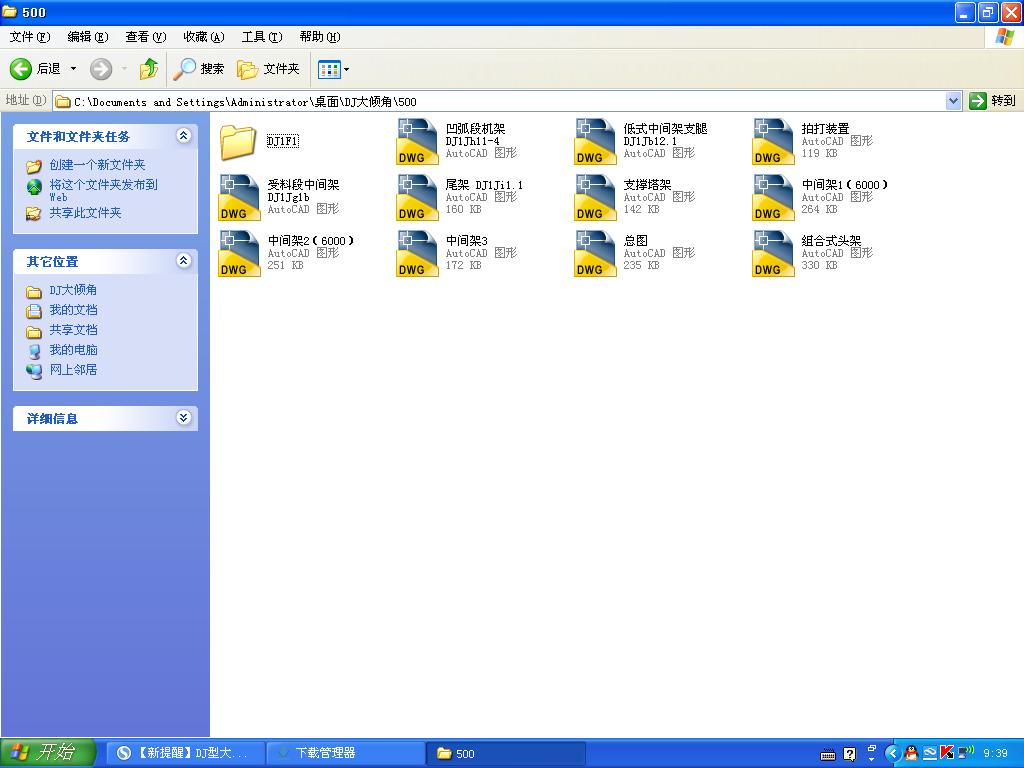Click the keyboard input tray icon

point(827,755)
